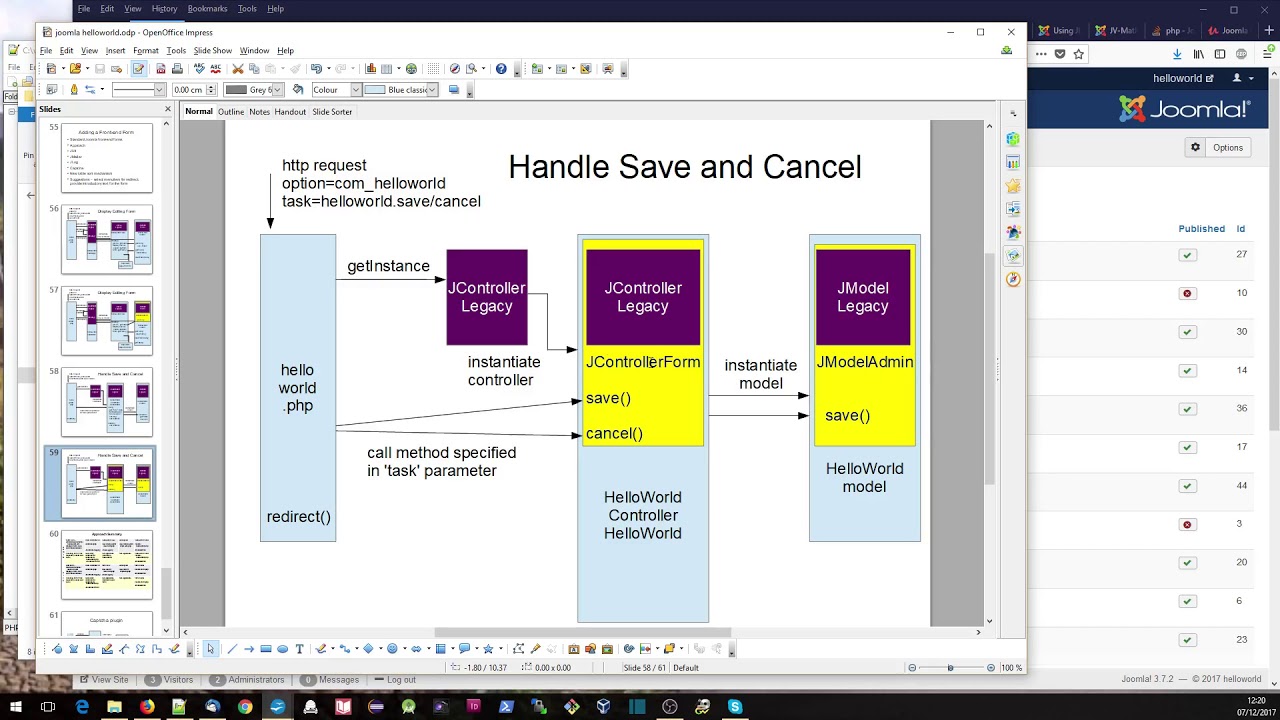Click the Cut scissors icon
Screen dimensions: 1280x720
[x=239, y=69]
